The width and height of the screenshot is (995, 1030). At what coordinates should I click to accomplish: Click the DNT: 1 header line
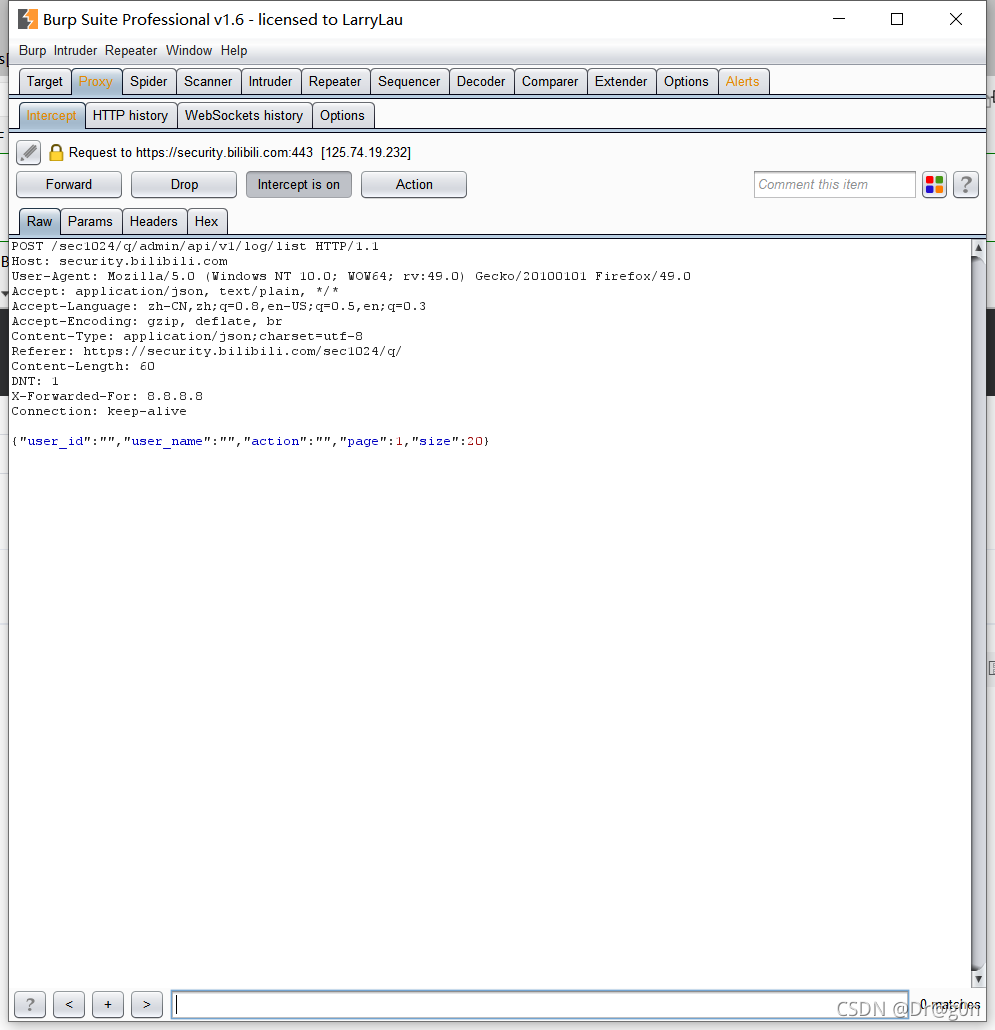click(x=35, y=381)
